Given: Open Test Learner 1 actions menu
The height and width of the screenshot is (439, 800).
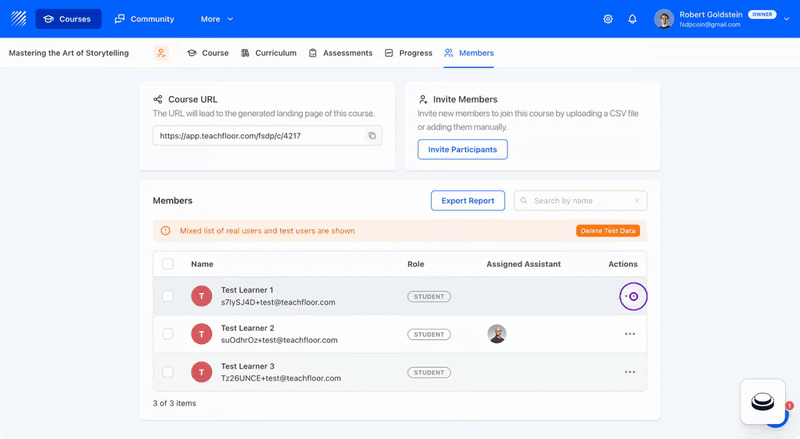Looking at the screenshot, I should (x=633, y=296).
